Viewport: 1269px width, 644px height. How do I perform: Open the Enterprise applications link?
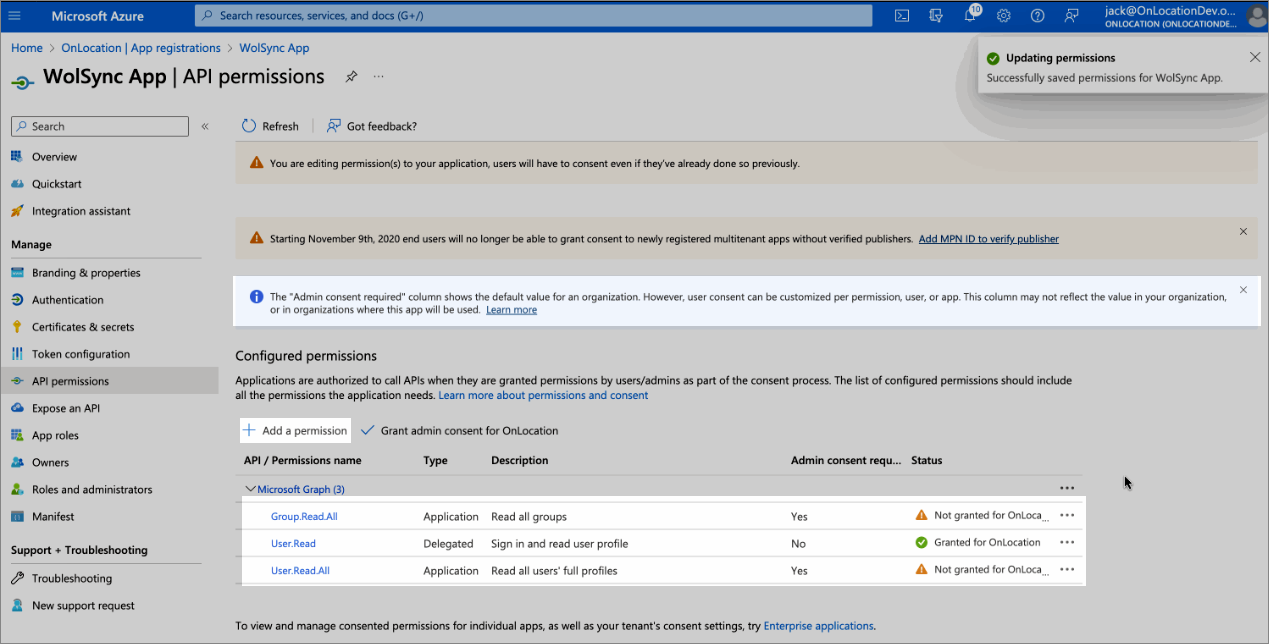tap(818, 626)
